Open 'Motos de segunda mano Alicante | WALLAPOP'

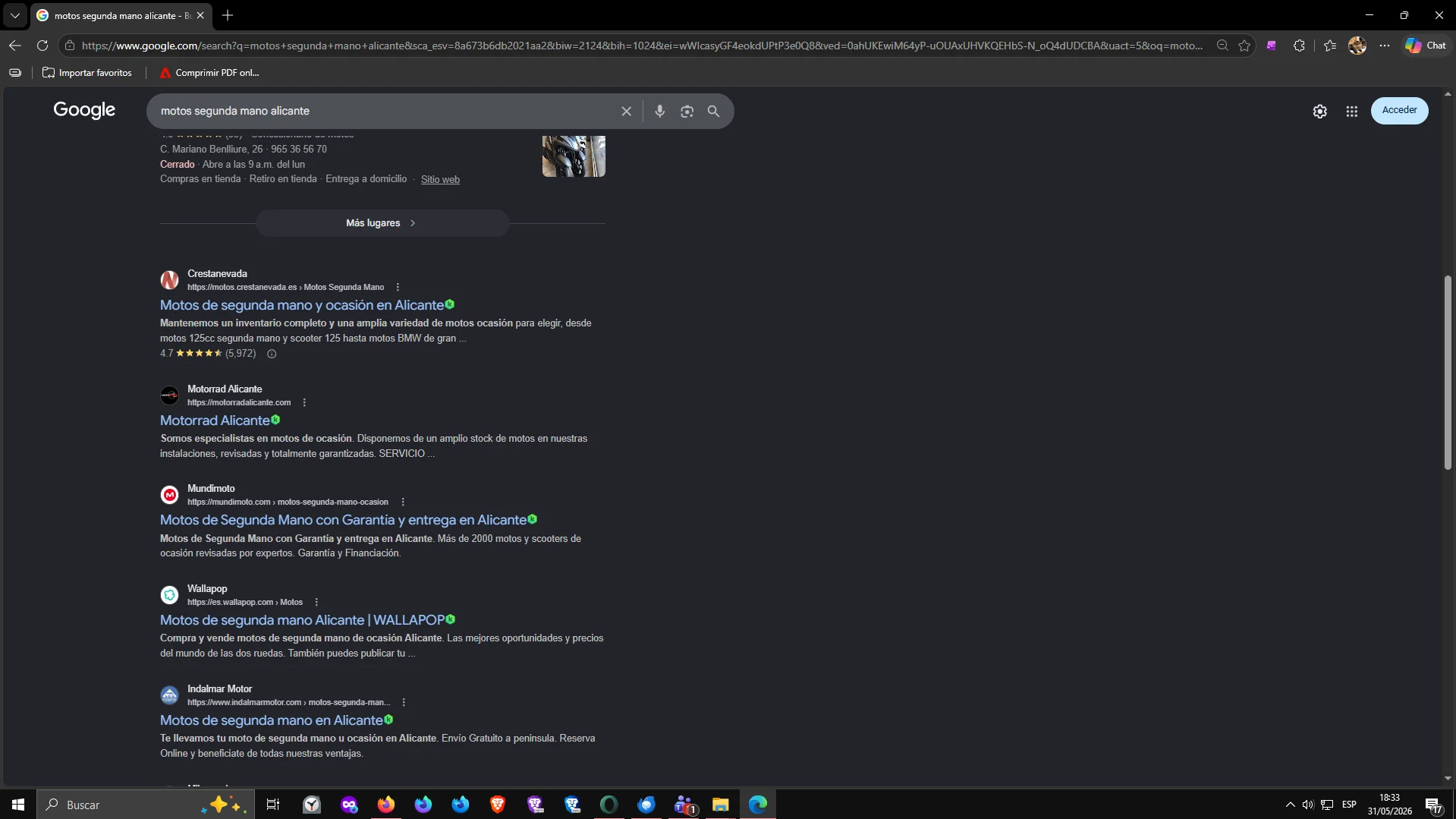pyautogui.click(x=302, y=620)
